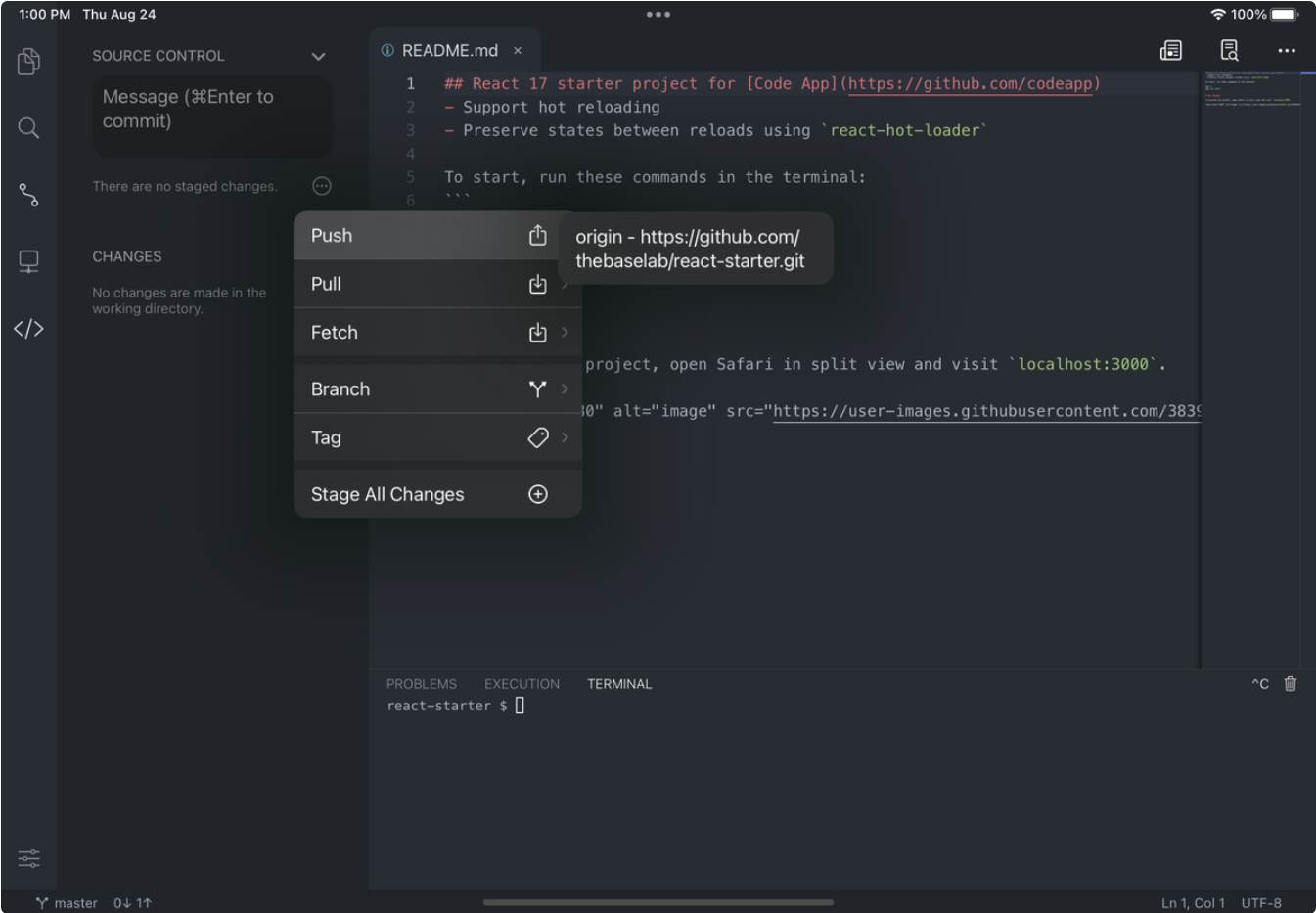This screenshot has height=913, width=1316.
Task: Click the ellipsis circle next to staged changes
Action: point(321,186)
